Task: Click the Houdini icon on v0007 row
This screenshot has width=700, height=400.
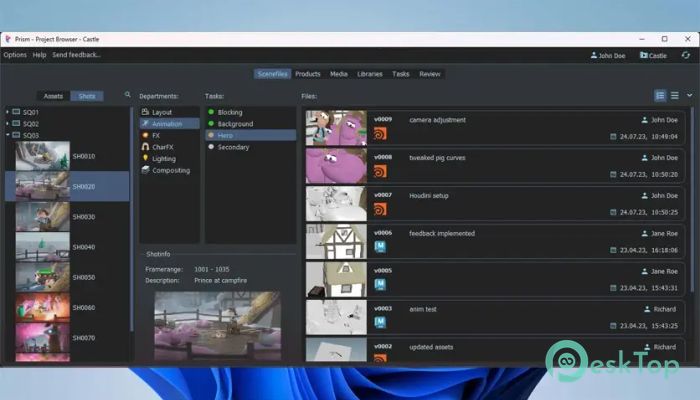Action: pyautogui.click(x=380, y=209)
